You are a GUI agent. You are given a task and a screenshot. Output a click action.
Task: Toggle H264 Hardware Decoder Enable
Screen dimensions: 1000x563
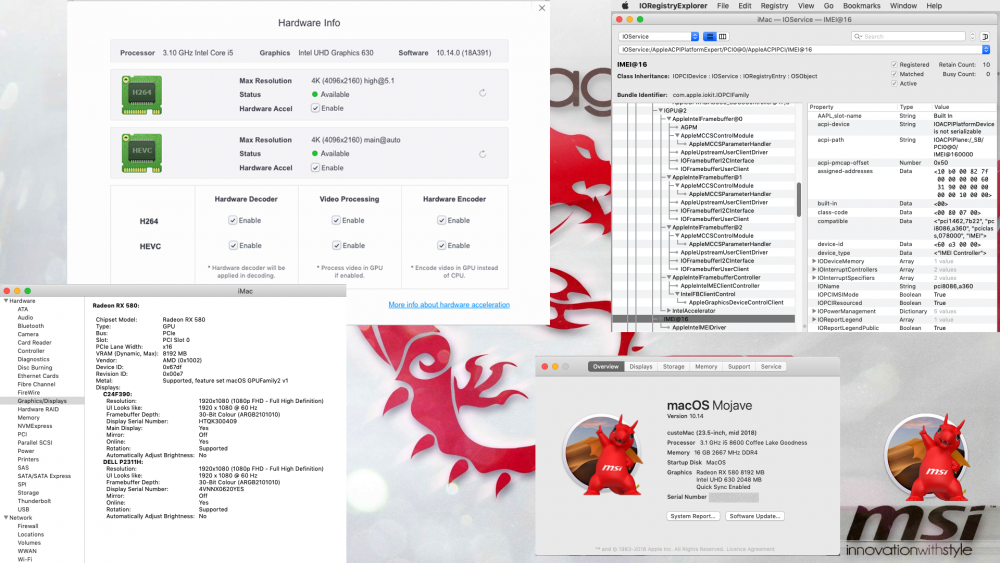233,220
